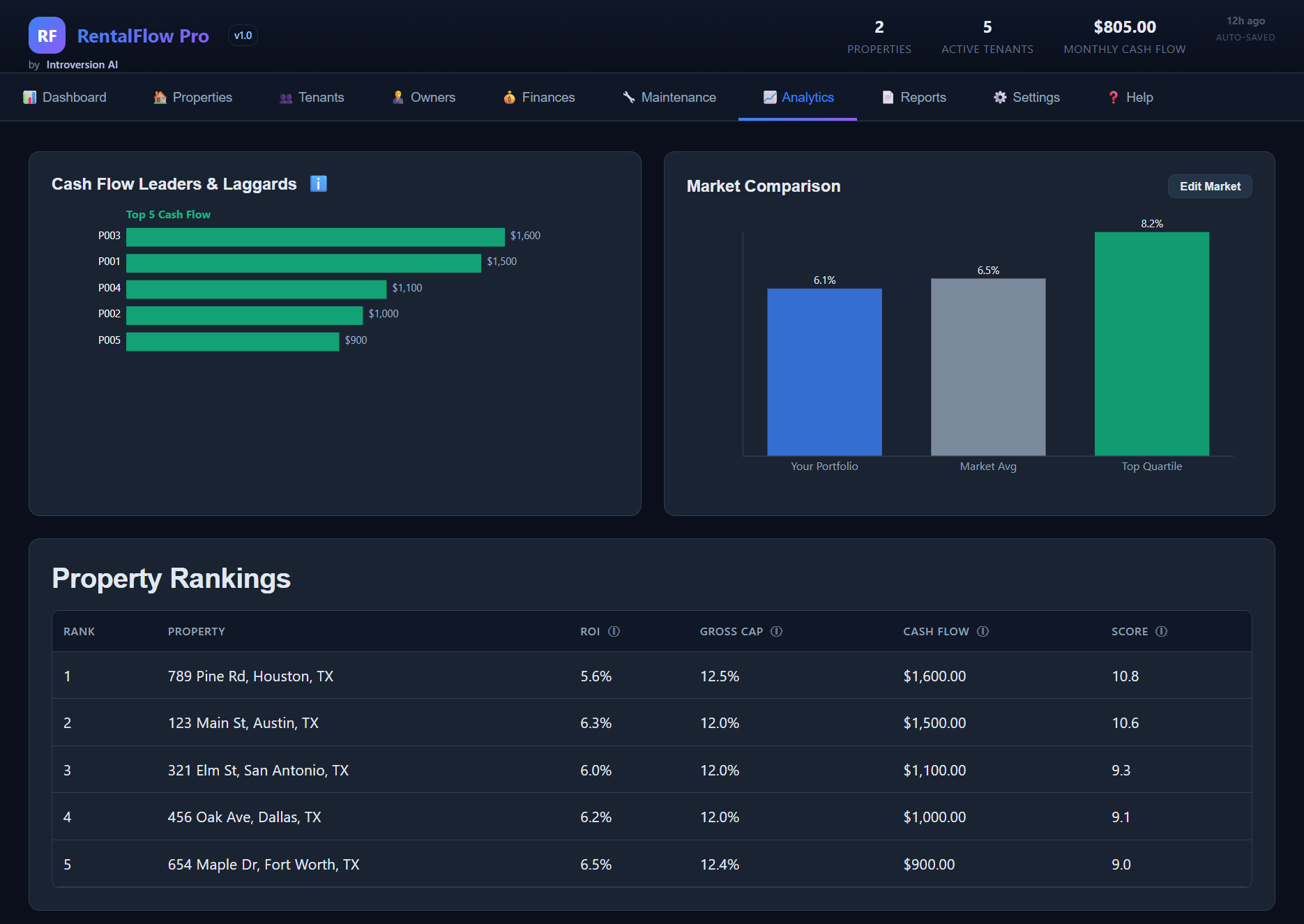Click the Tenants people icon

(285, 97)
